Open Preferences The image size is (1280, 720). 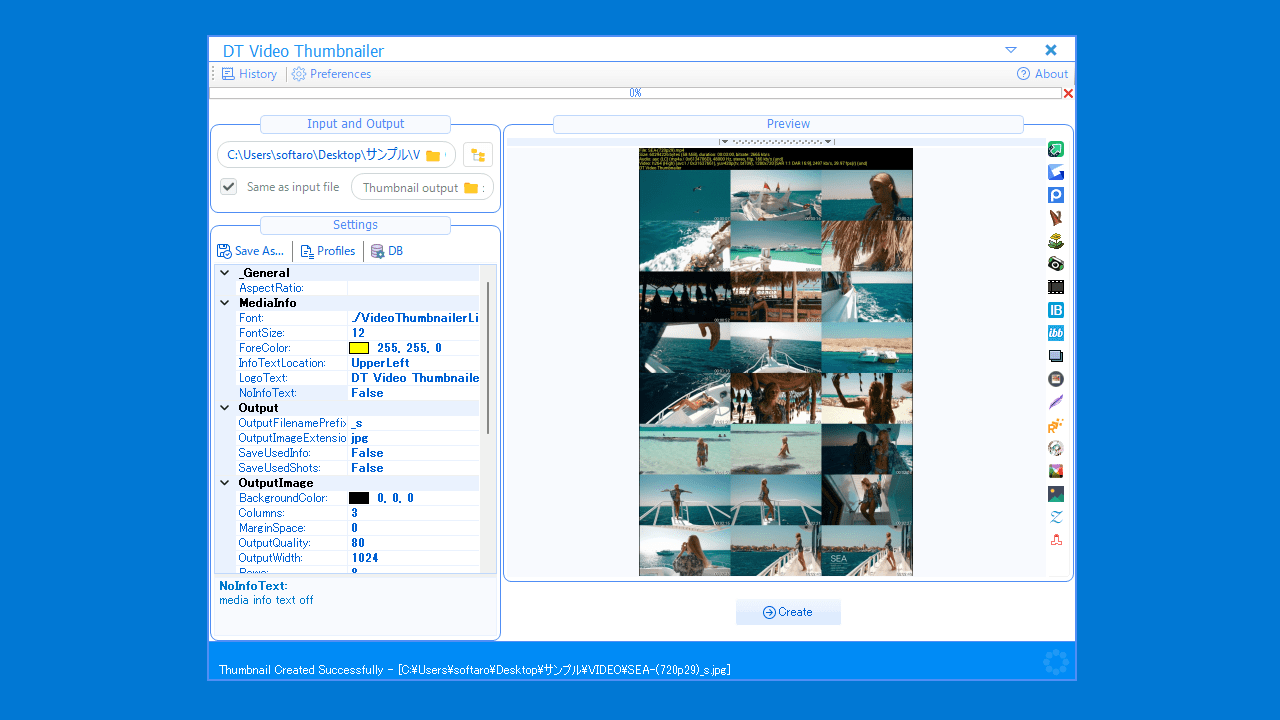[x=331, y=74]
